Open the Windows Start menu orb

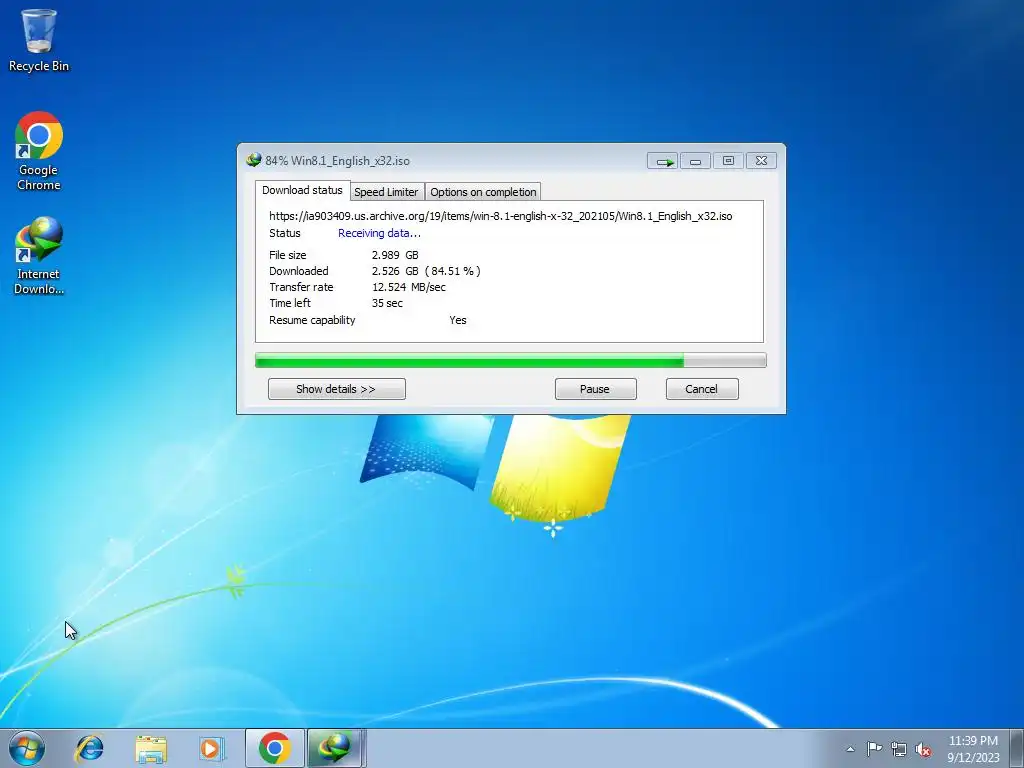pos(27,748)
